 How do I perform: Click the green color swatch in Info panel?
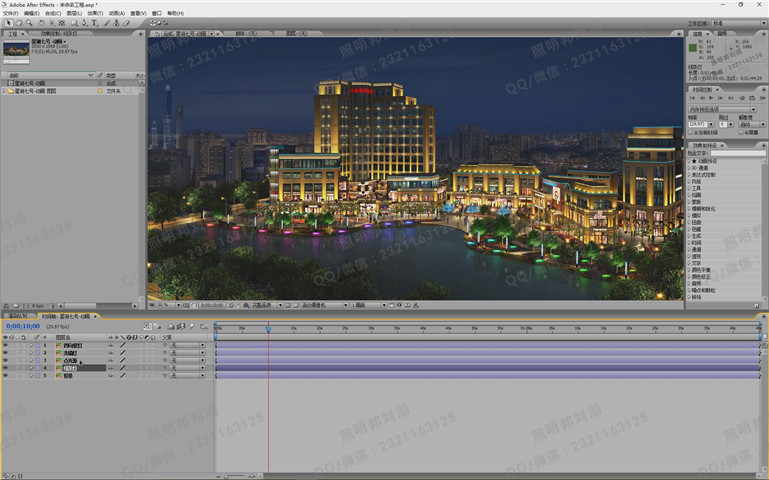click(x=692, y=48)
